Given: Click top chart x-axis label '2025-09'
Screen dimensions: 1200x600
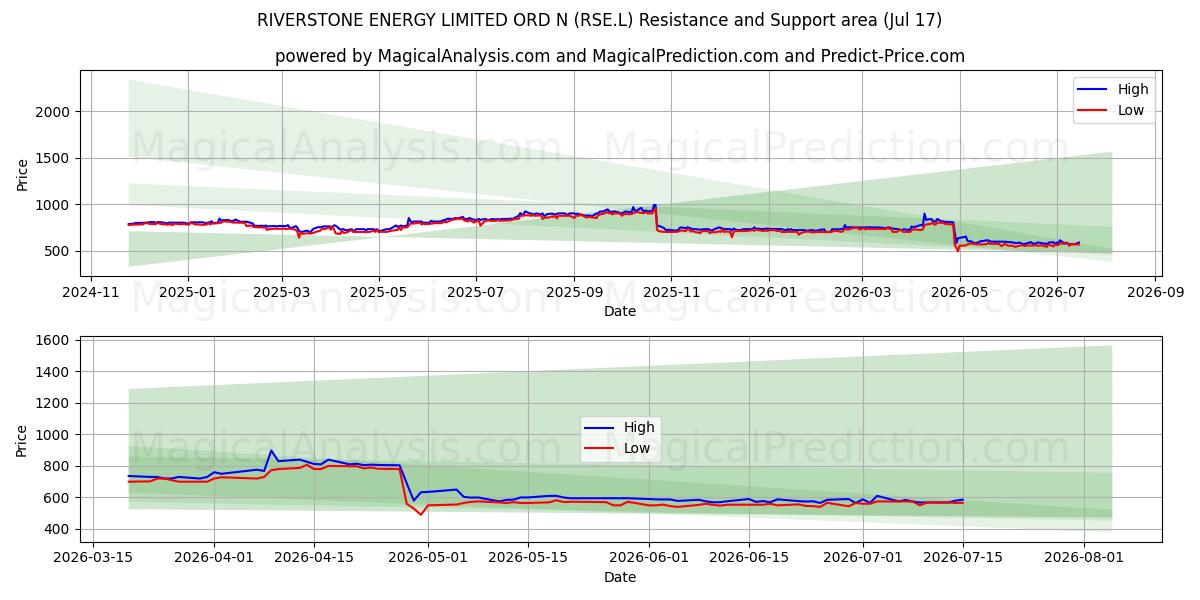Looking at the screenshot, I should (573, 292).
